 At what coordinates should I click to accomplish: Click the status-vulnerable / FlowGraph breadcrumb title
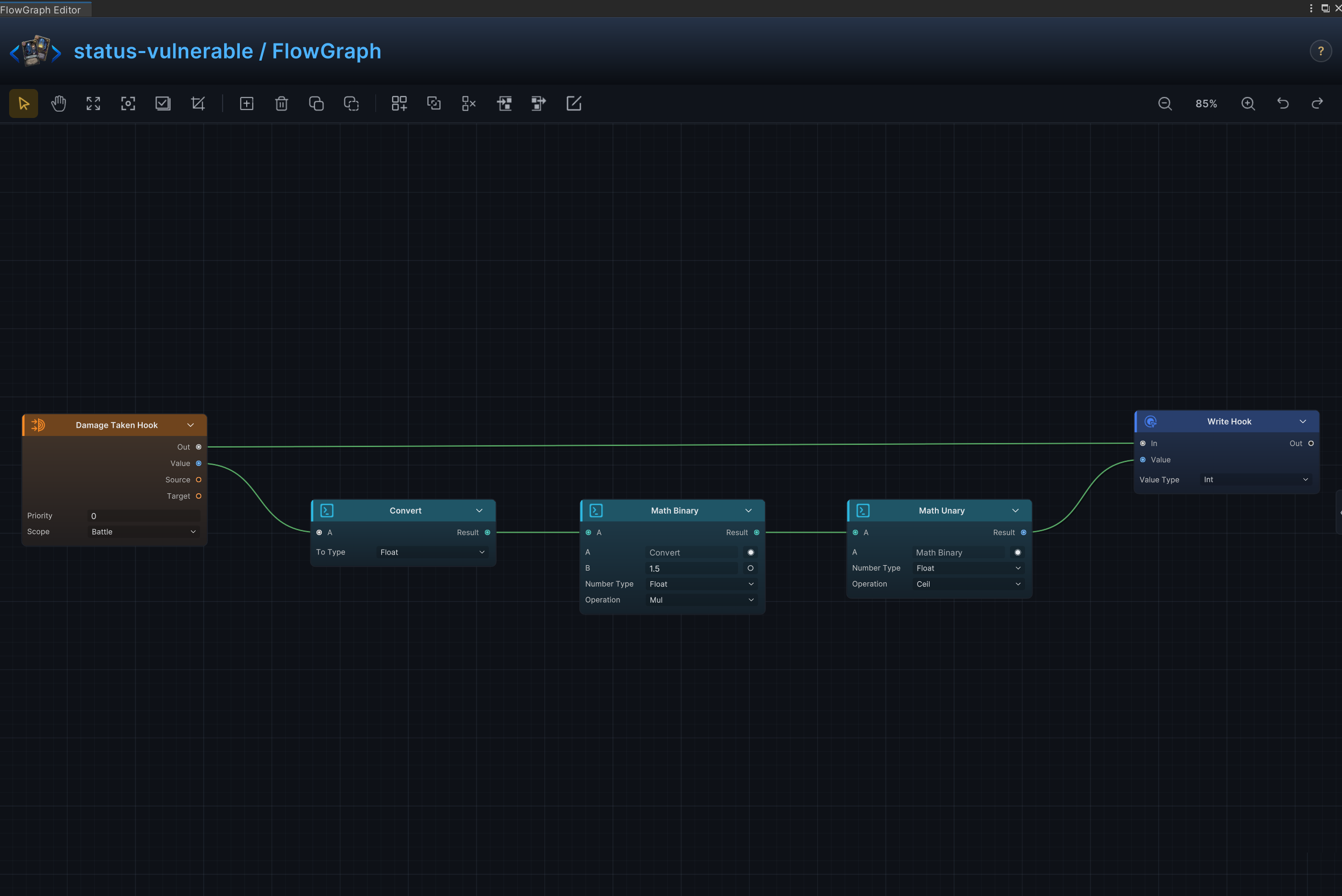227,51
